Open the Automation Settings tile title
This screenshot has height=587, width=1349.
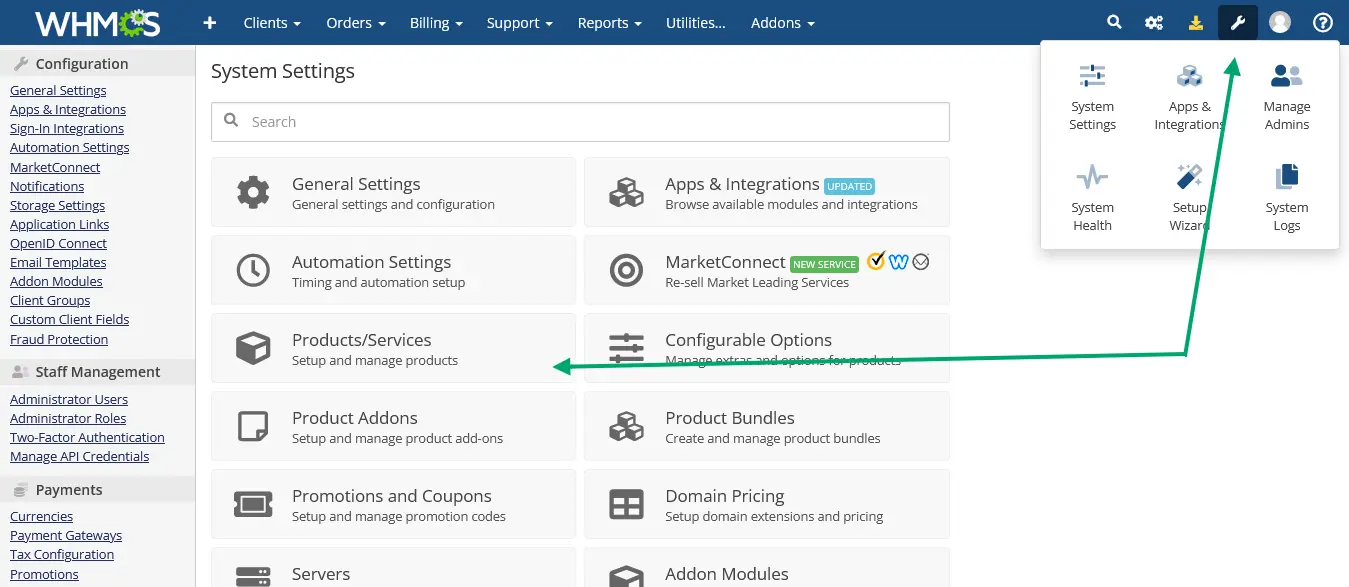tap(371, 262)
